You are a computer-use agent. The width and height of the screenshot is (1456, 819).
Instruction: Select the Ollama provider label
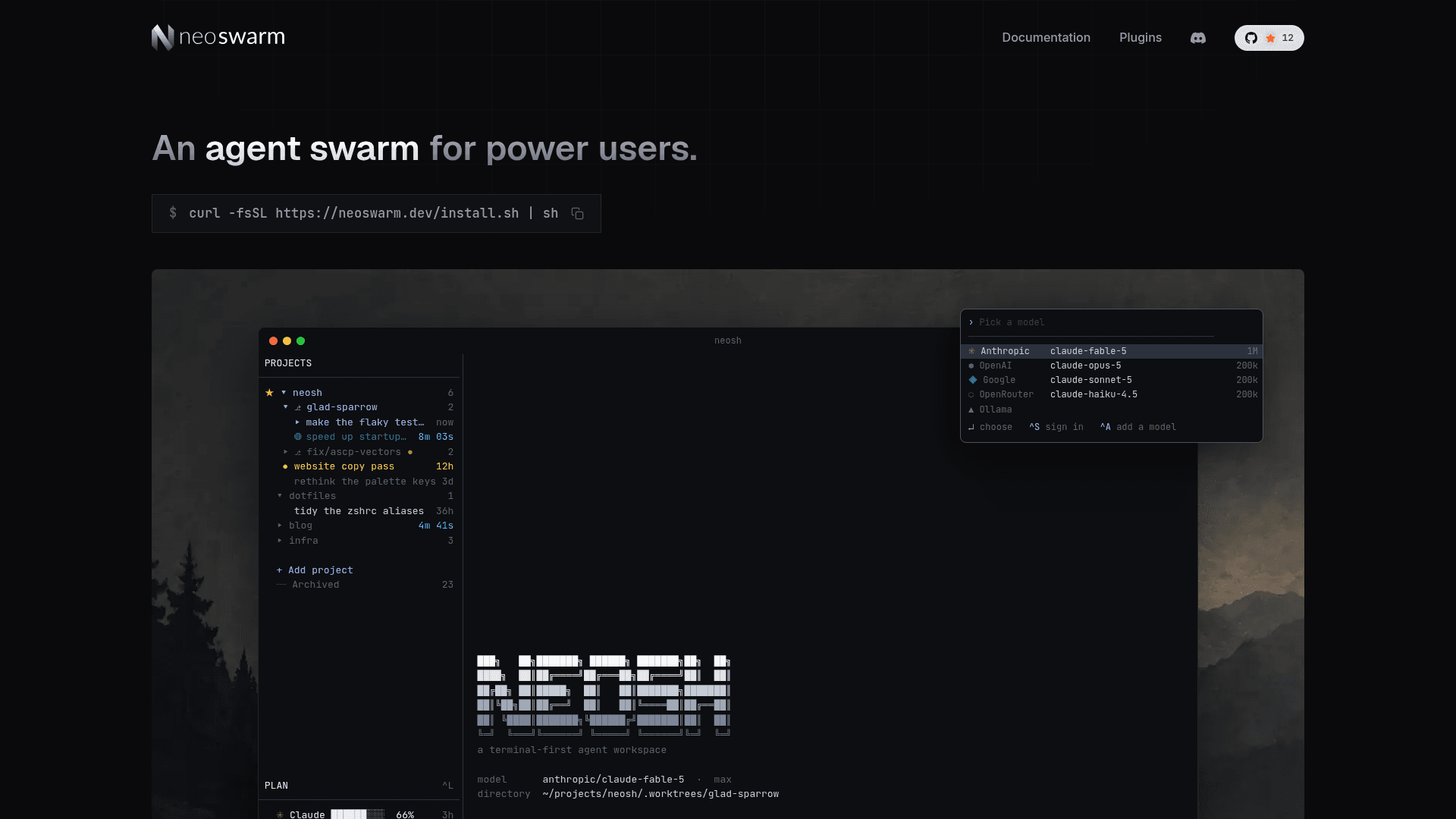996,409
